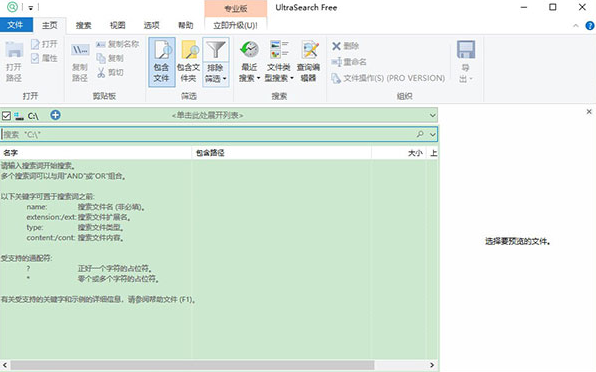Sort by the 大小 (Size) column header
596x372 pixels.
click(399, 153)
